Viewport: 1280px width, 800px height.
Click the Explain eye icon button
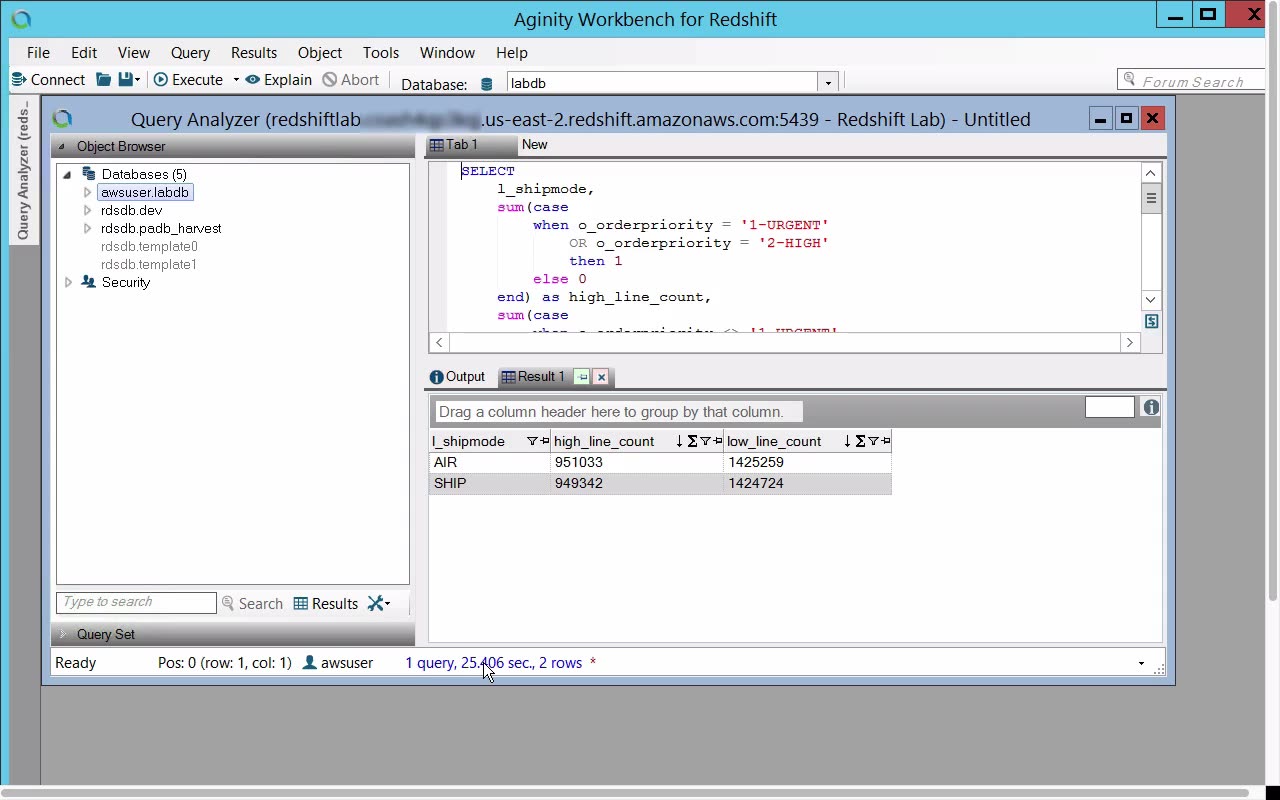click(x=279, y=80)
